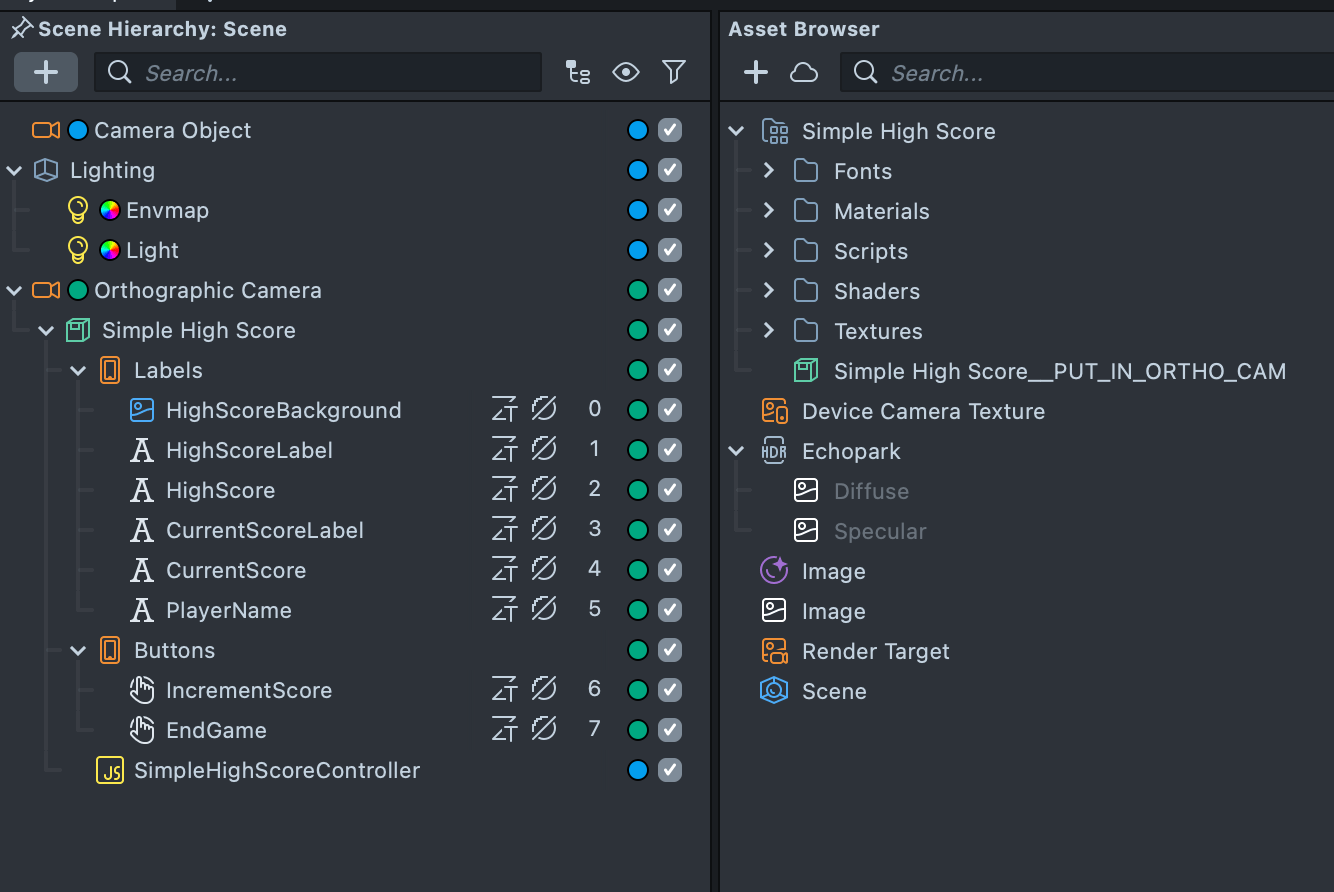Toggle the EndGame object checkbox
This screenshot has width=1334, height=892.
[670, 730]
